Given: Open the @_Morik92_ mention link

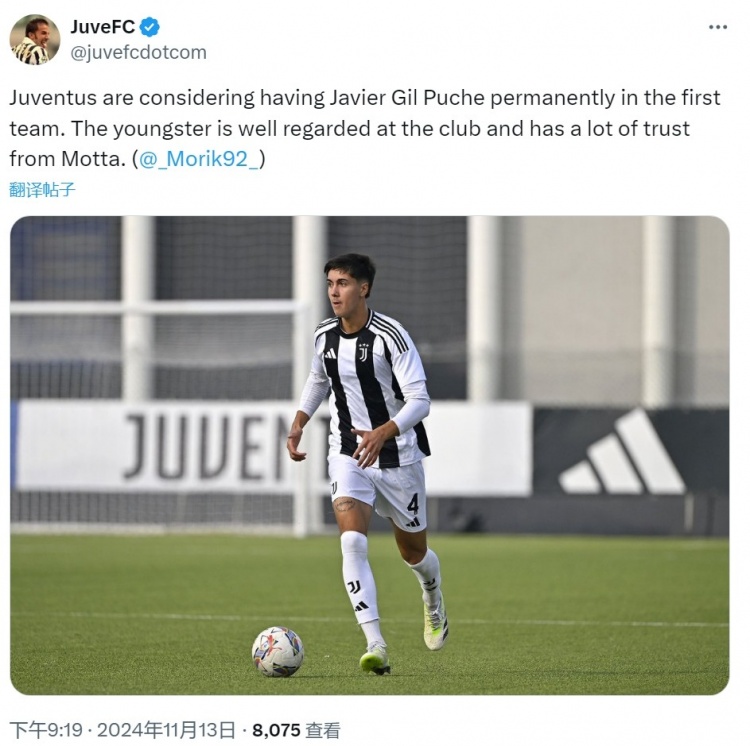Looking at the screenshot, I should pyautogui.click(x=199, y=159).
